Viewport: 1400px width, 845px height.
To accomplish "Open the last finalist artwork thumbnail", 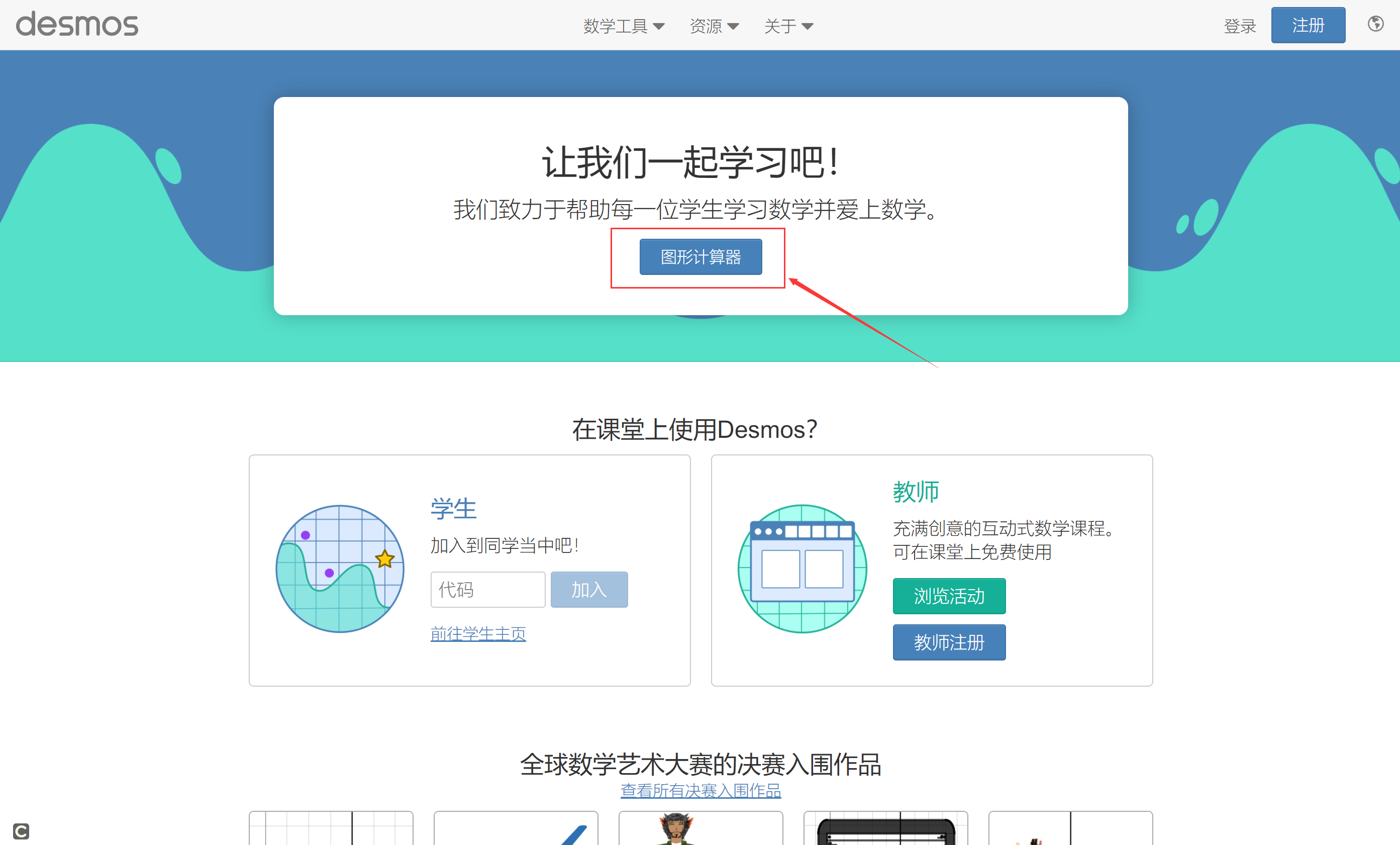I will [1070, 828].
